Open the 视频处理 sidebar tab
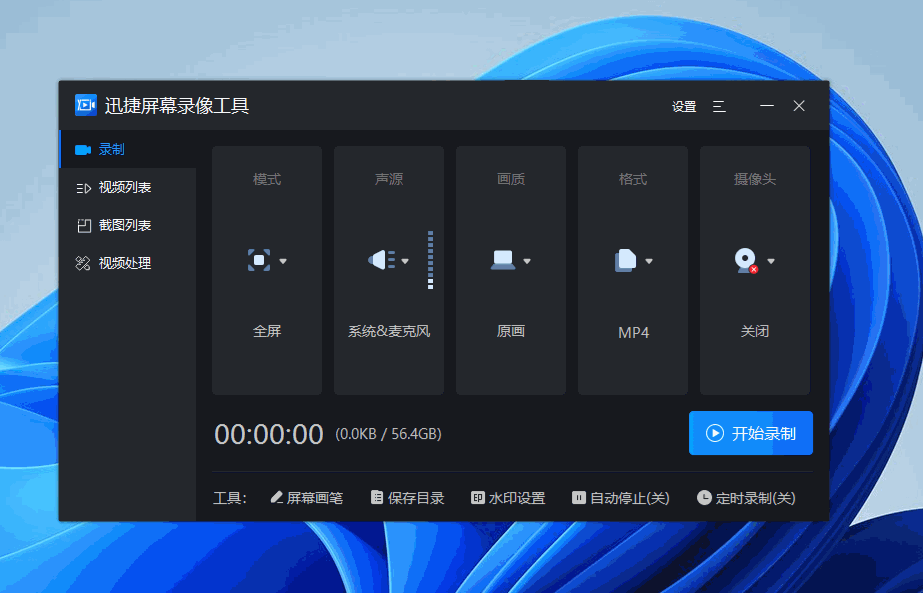923x593 pixels. (x=128, y=263)
